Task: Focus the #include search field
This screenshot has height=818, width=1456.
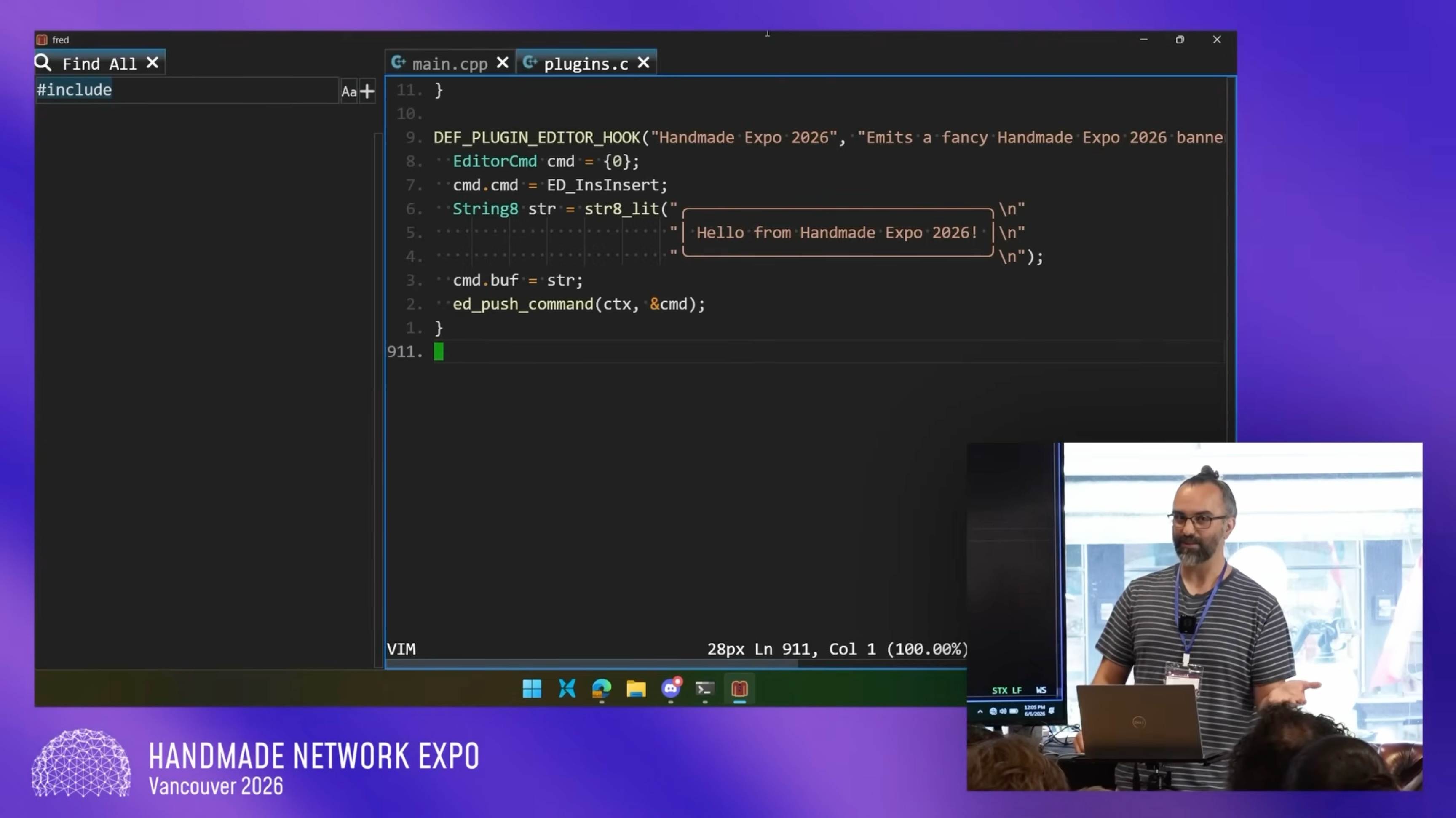Action: coord(187,91)
